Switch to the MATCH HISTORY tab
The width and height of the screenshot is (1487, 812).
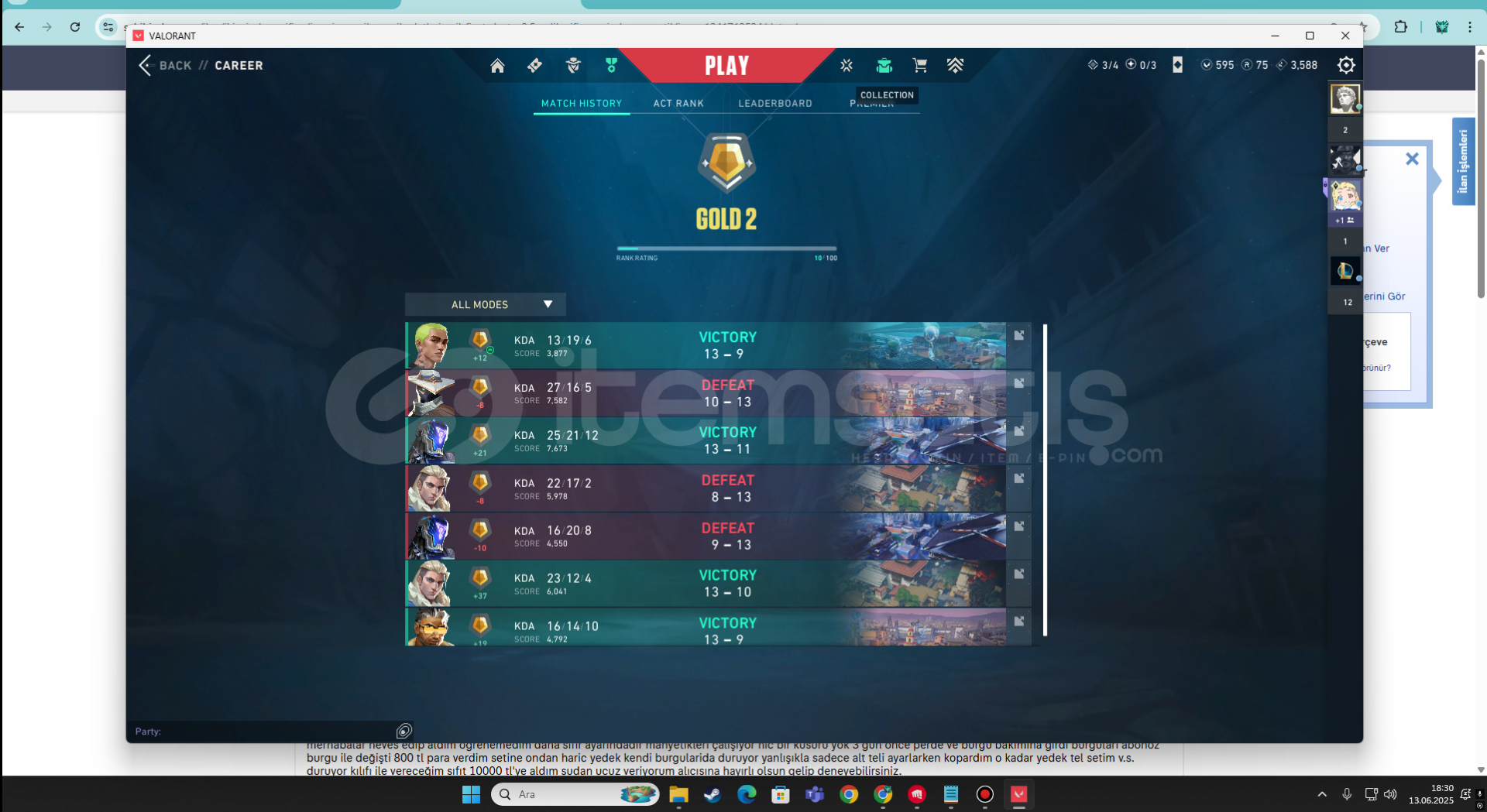point(582,103)
